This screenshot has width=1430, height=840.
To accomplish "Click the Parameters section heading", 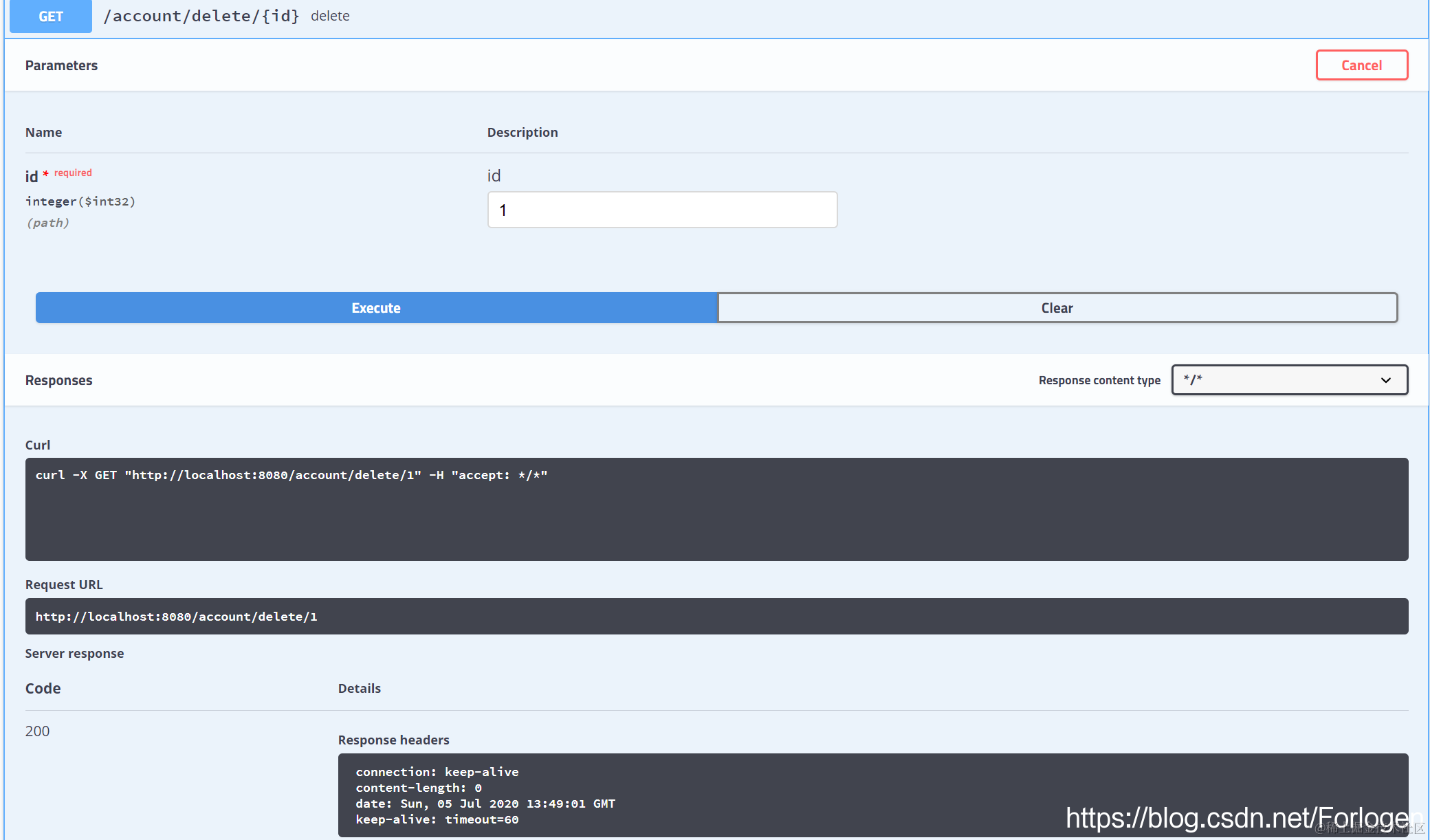I will coord(62,65).
